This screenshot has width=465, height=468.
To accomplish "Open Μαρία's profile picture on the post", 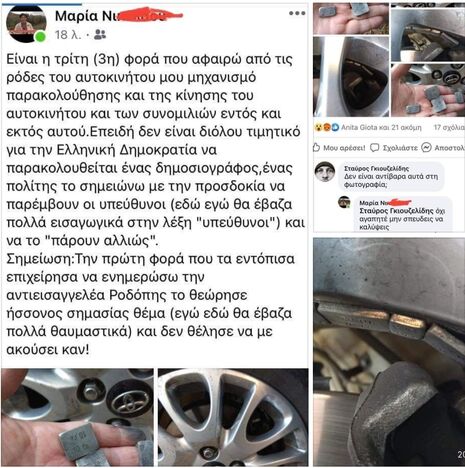I will (x=26, y=23).
